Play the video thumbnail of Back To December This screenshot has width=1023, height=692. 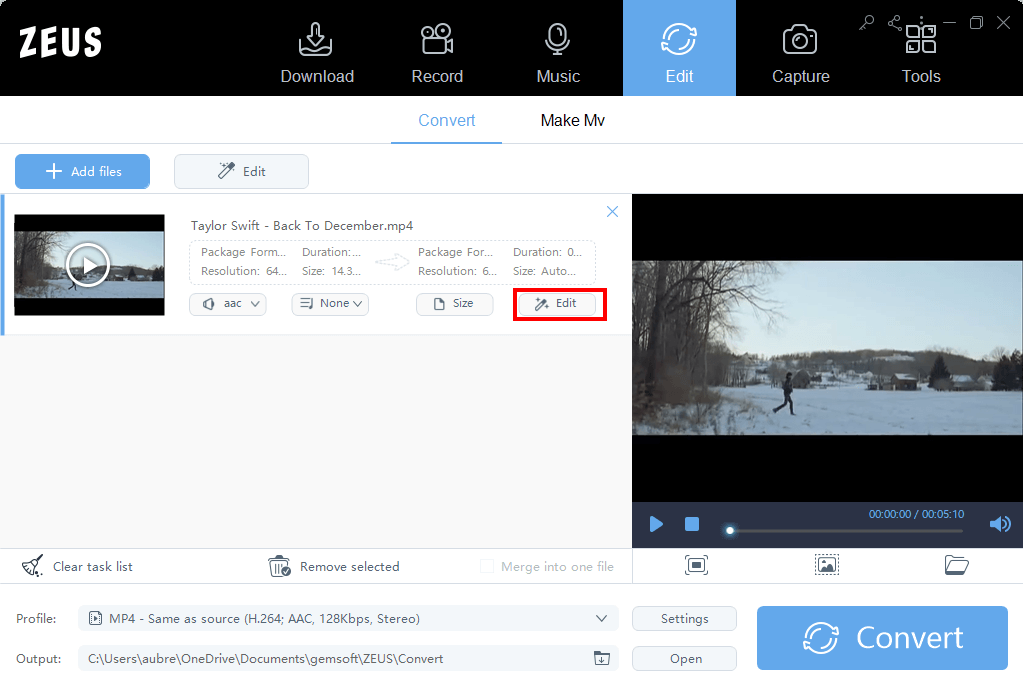tap(88, 265)
